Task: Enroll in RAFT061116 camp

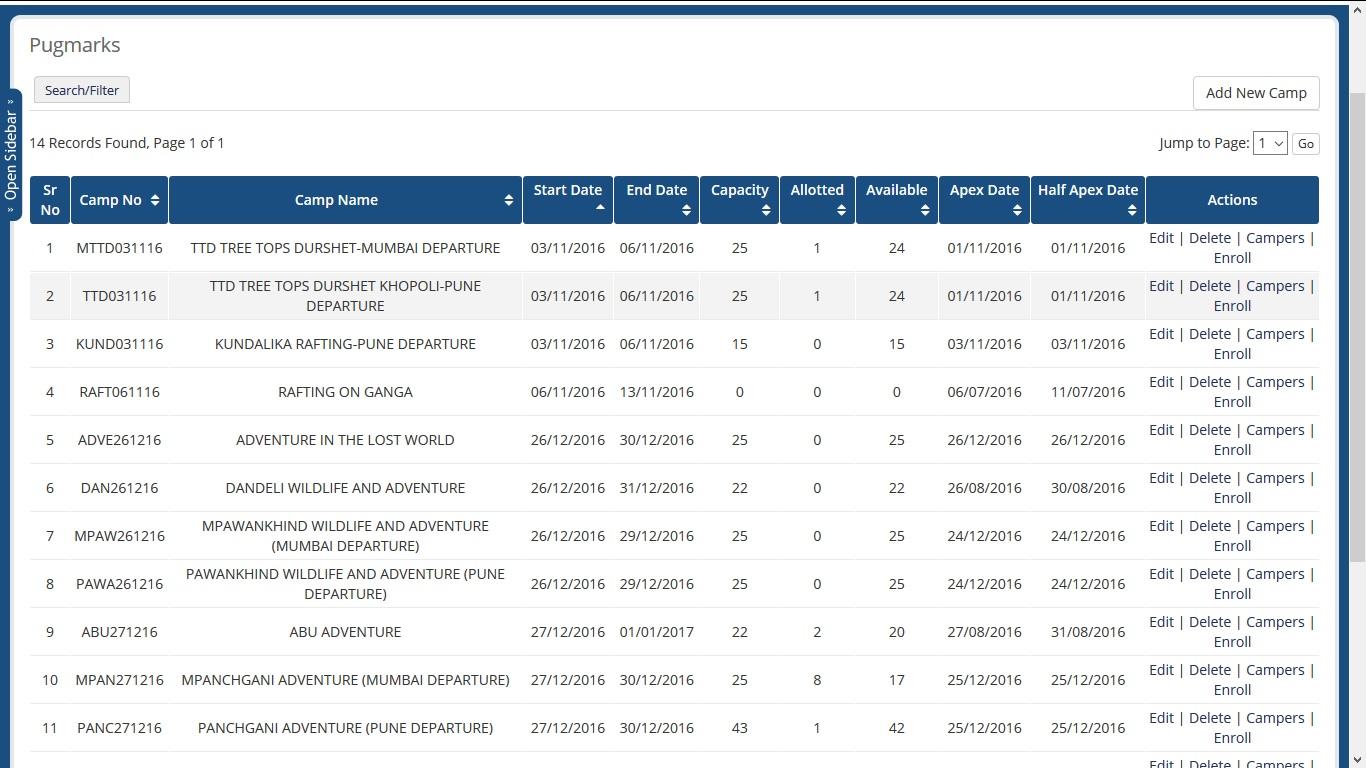Action: click(x=1232, y=402)
